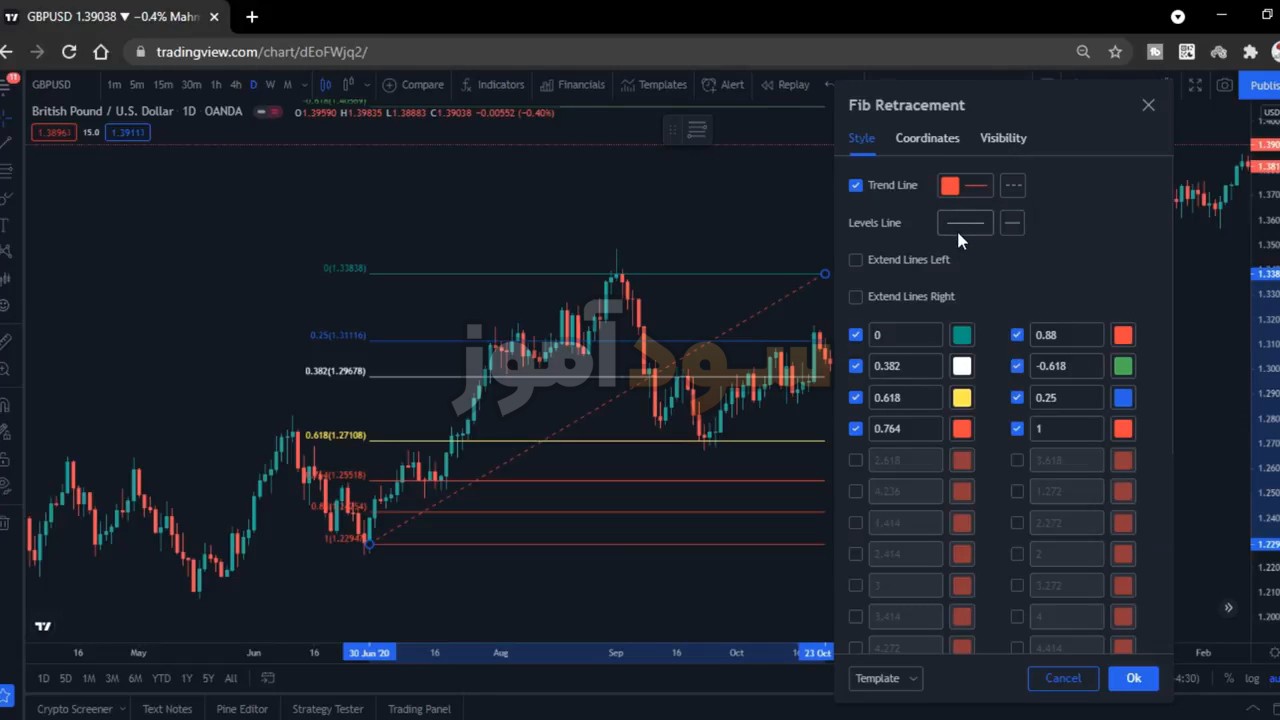Open the Indicators menu
This screenshot has width=1280, height=720.
pyautogui.click(x=492, y=85)
